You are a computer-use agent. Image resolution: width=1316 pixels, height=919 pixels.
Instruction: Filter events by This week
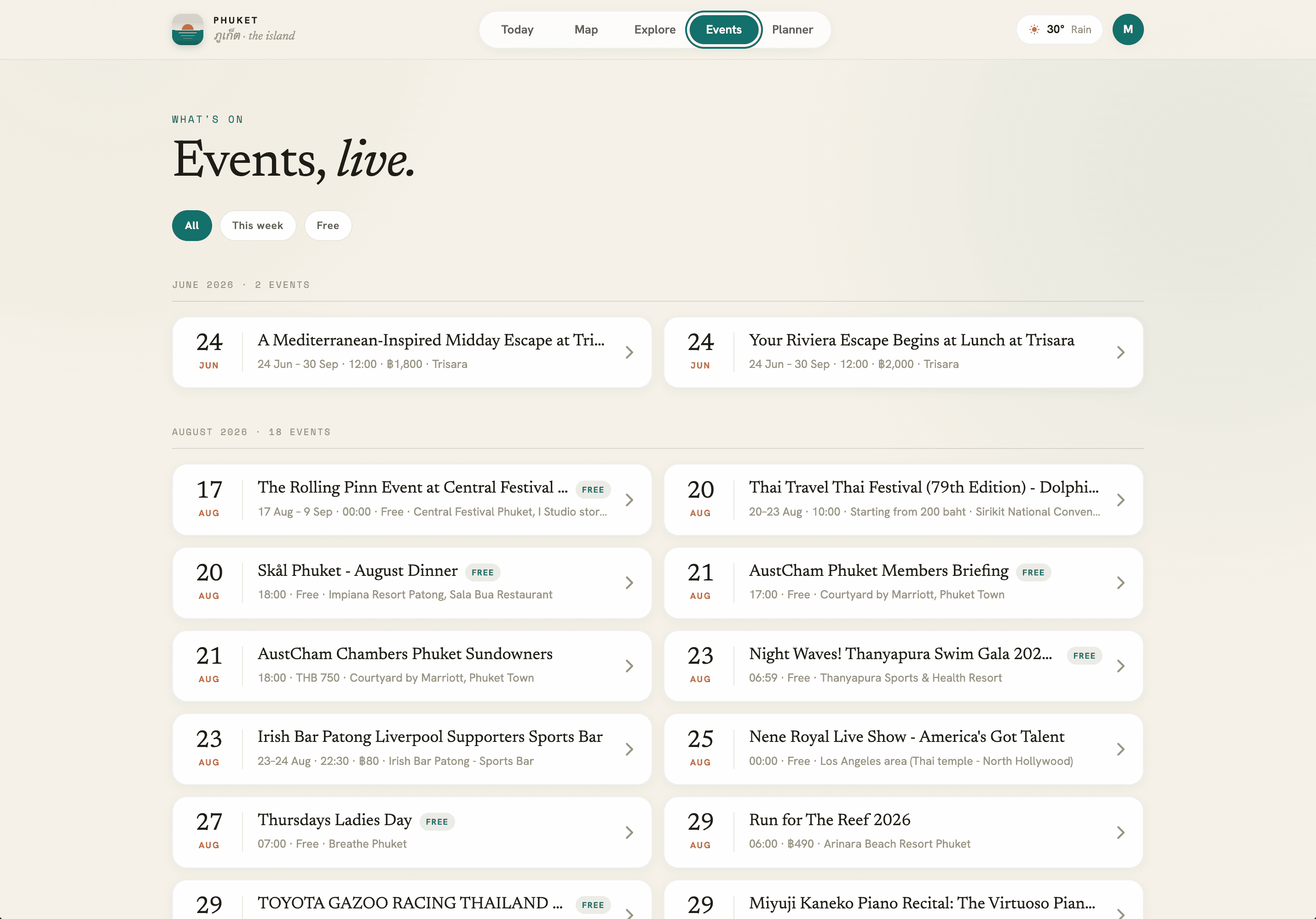257,226
